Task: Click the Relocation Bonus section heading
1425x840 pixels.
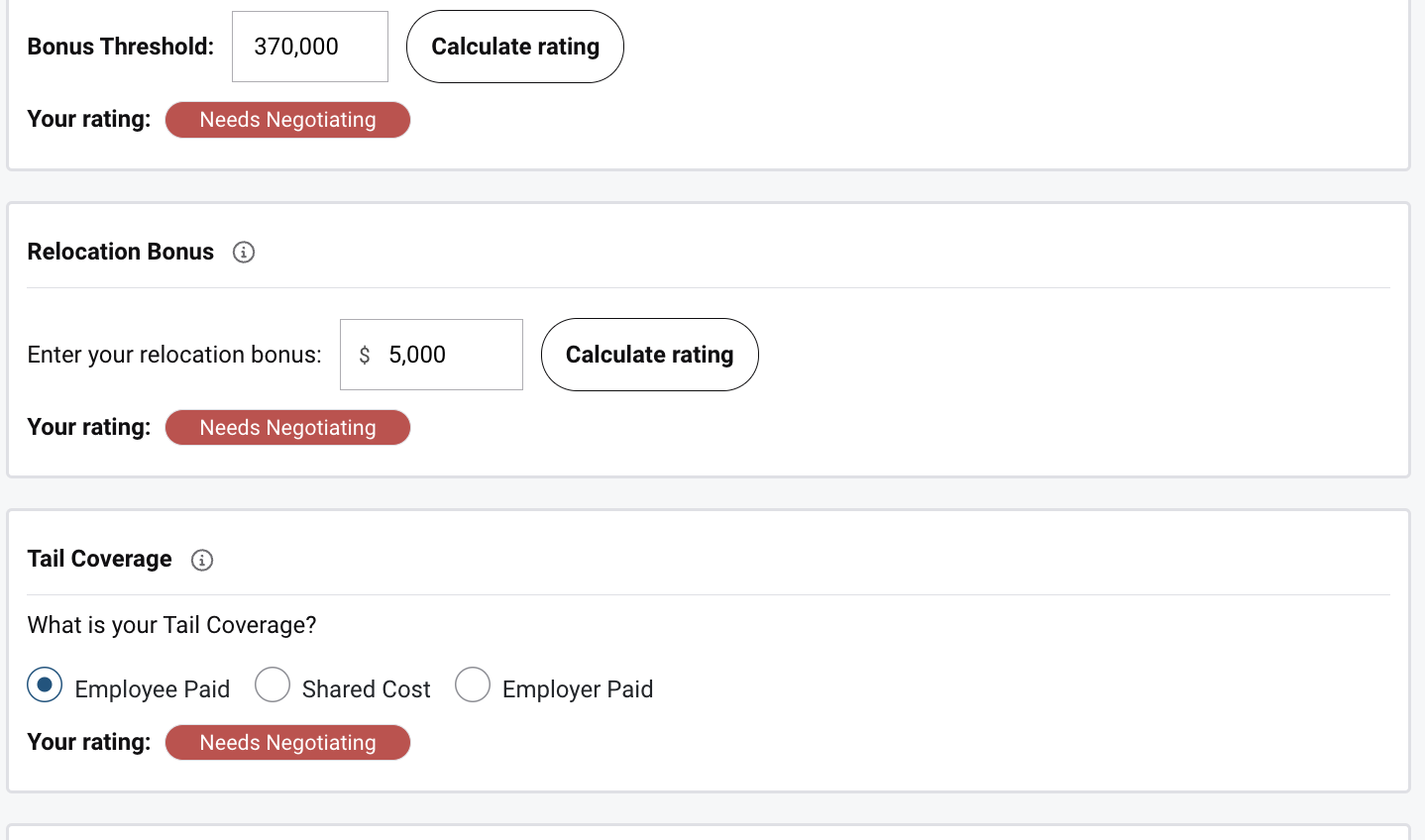Action: [x=121, y=252]
